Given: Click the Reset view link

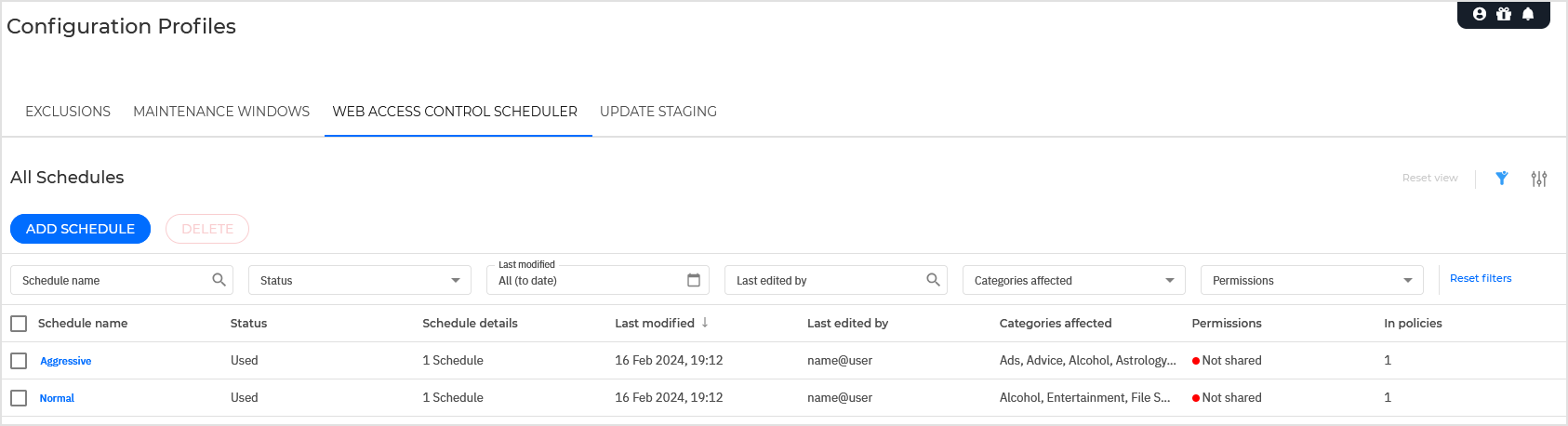Looking at the screenshot, I should 1430,178.
